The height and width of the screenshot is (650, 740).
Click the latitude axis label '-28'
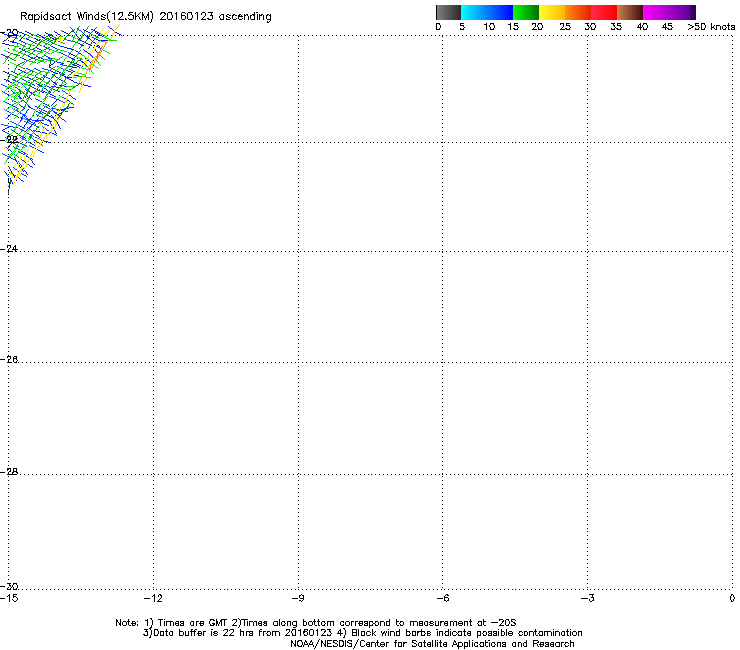(9, 472)
